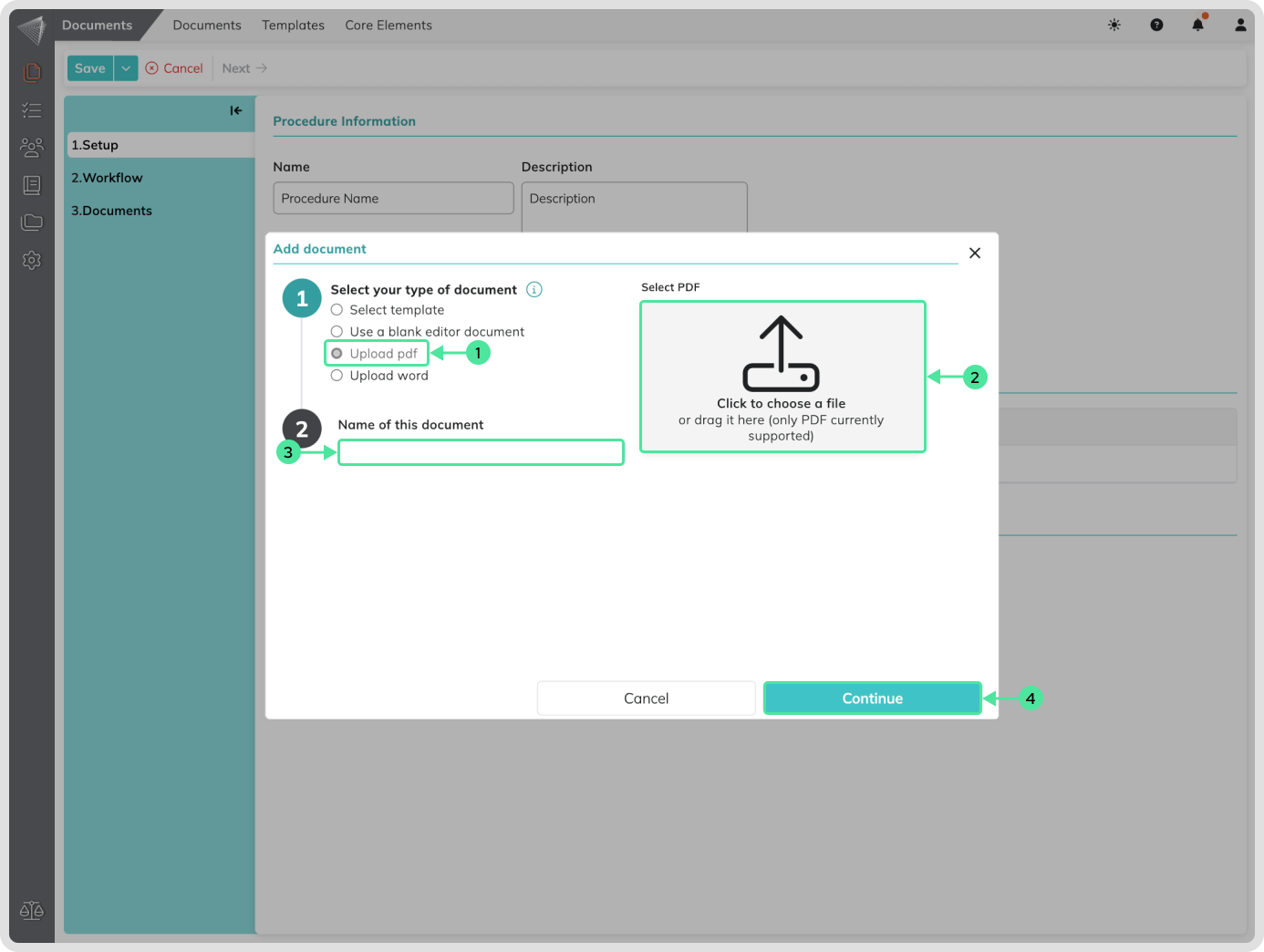Screen dimensions: 1264x952
Task: Click Cancel in the Add document dialog
Action: [x=646, y=698]
